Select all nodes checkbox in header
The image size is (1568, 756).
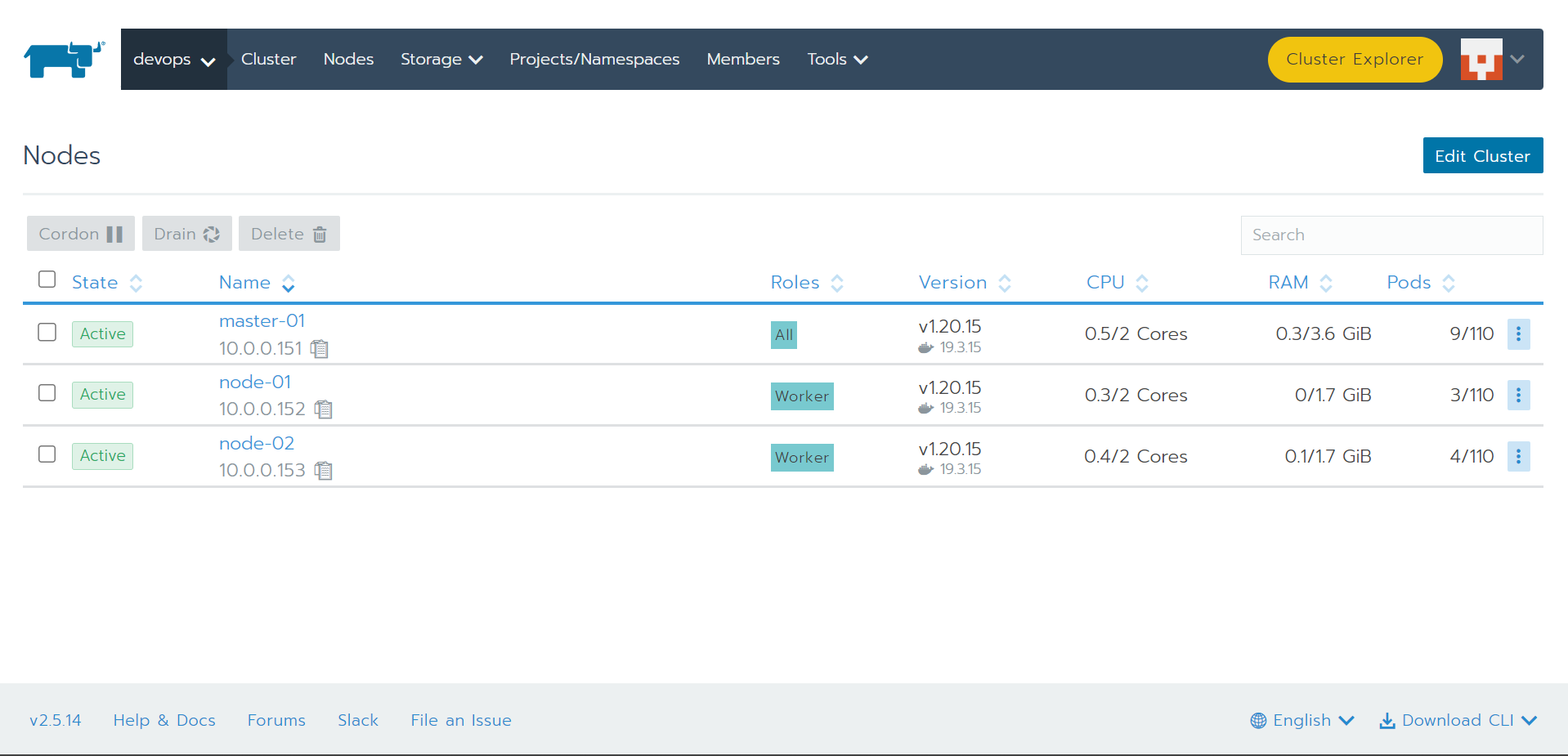point(47,280)
